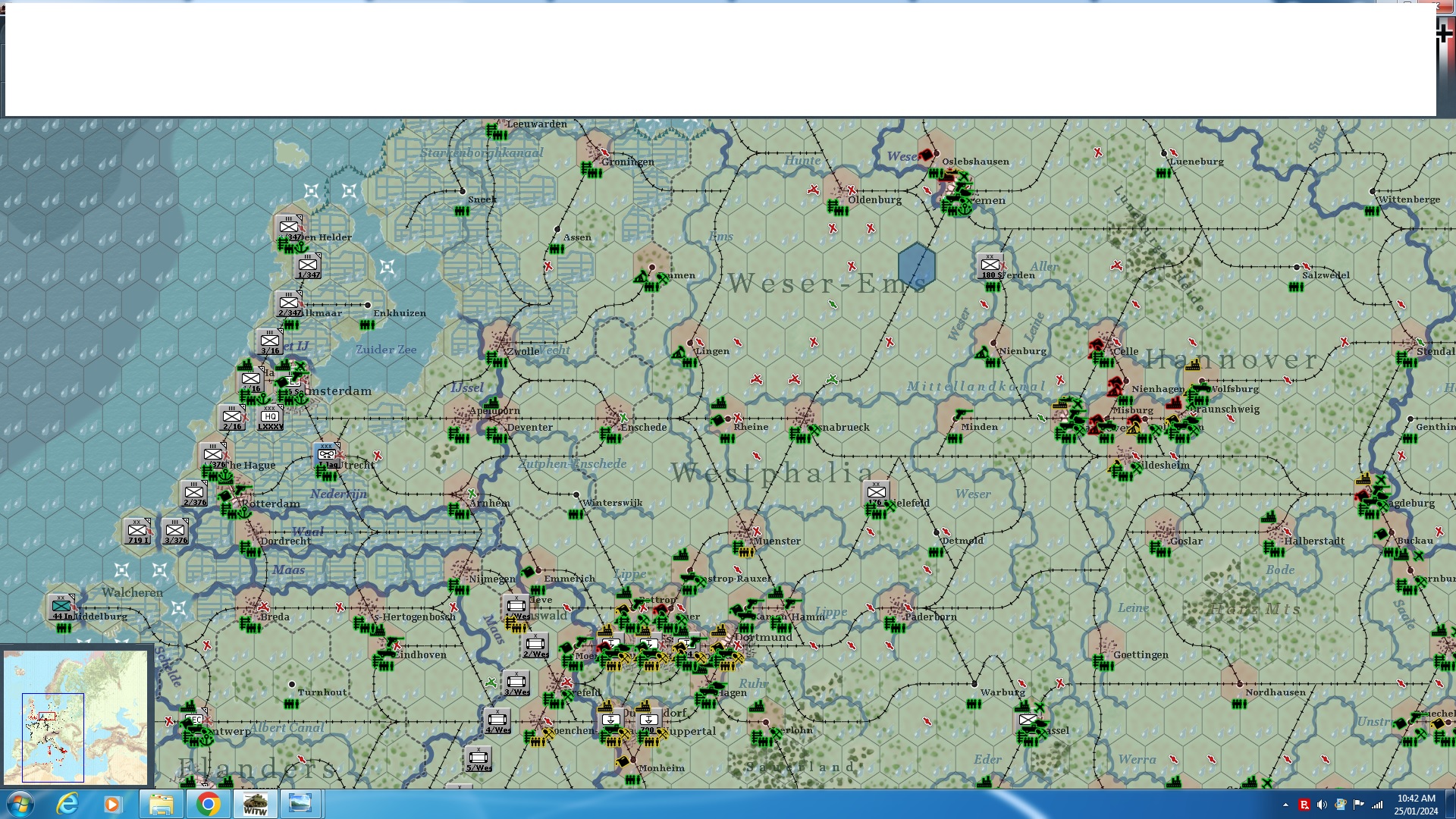Viewport: 1456px width, 819px height.
Task: Select the 2/16 regiment counter
Action: [232, 418]
